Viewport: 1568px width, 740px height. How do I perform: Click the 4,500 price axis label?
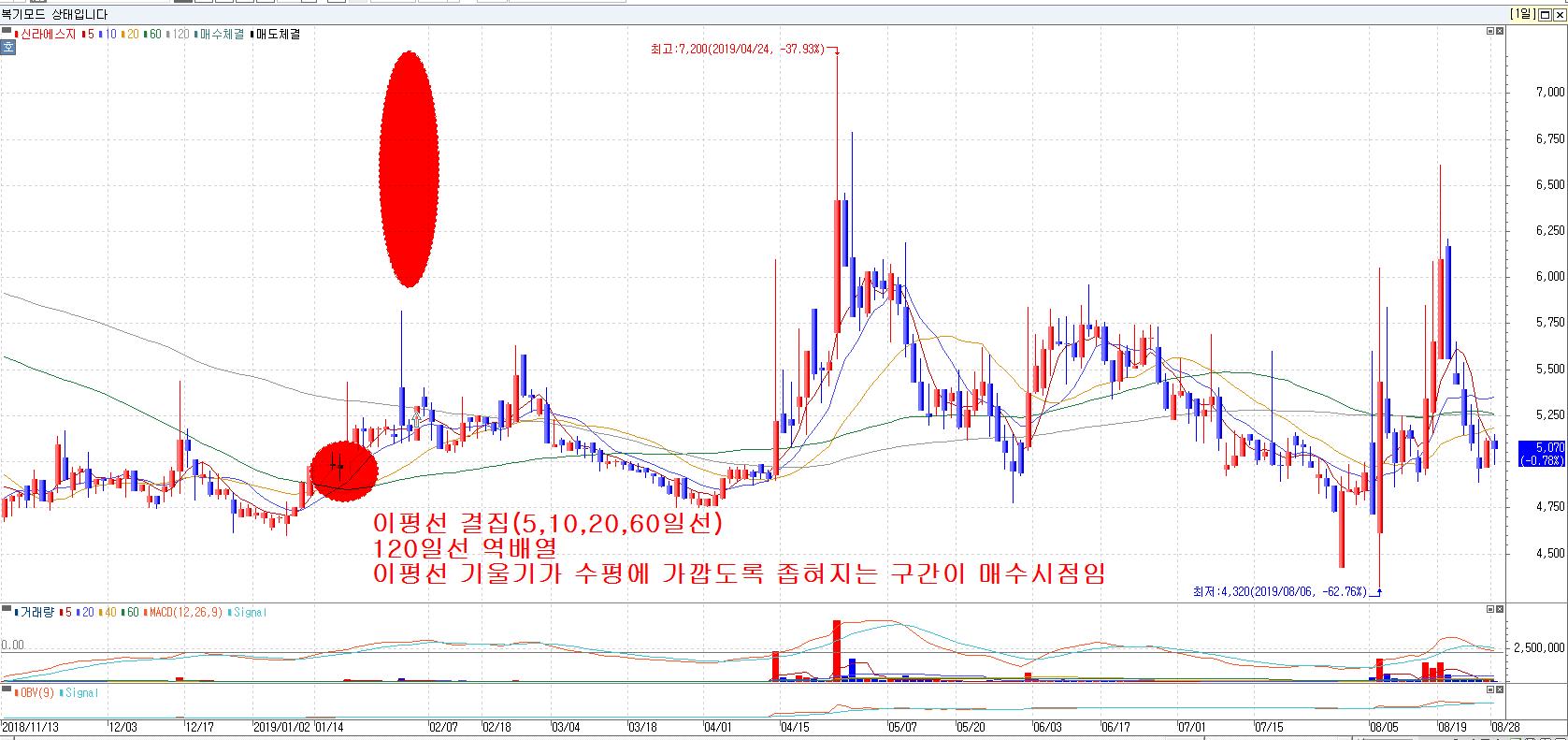pyautogui.click(x=1549, y=553)
